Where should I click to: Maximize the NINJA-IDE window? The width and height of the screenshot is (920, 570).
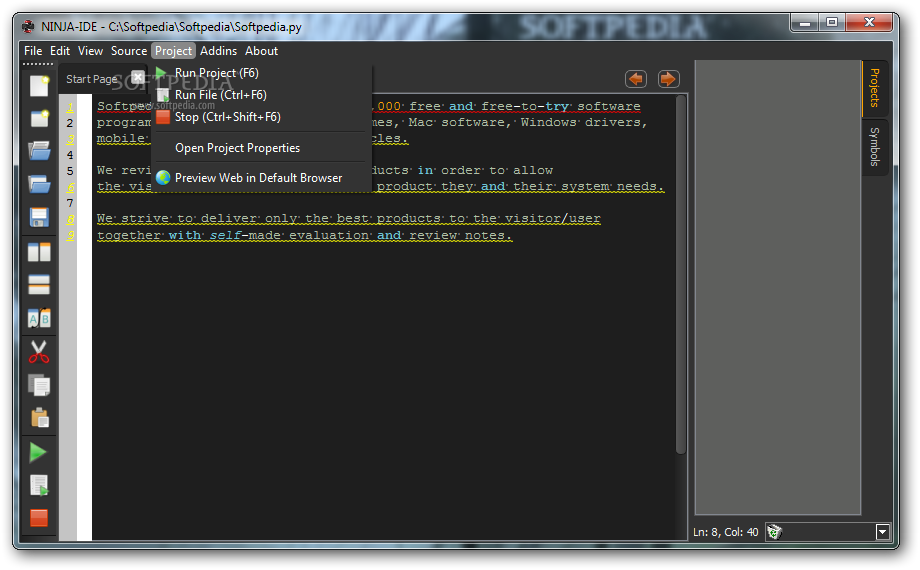click(832, 22)
